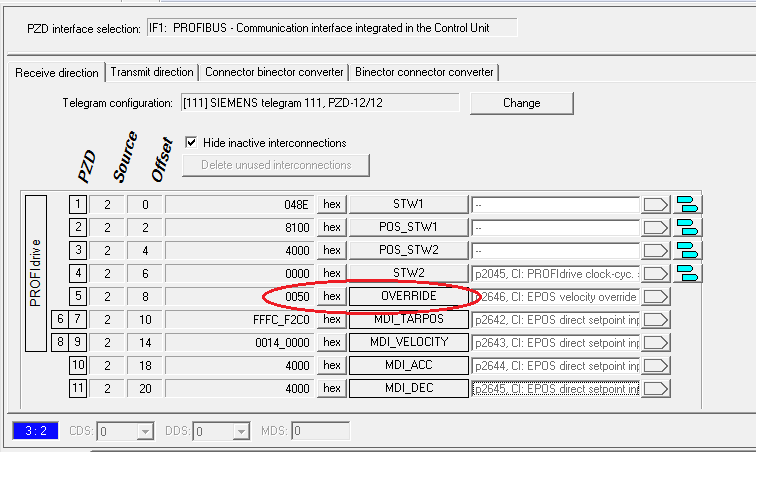Click the POS_STW2 signal button
Image resolution: width=768 pixels, height=480 pixels.
tap(408, 250)
